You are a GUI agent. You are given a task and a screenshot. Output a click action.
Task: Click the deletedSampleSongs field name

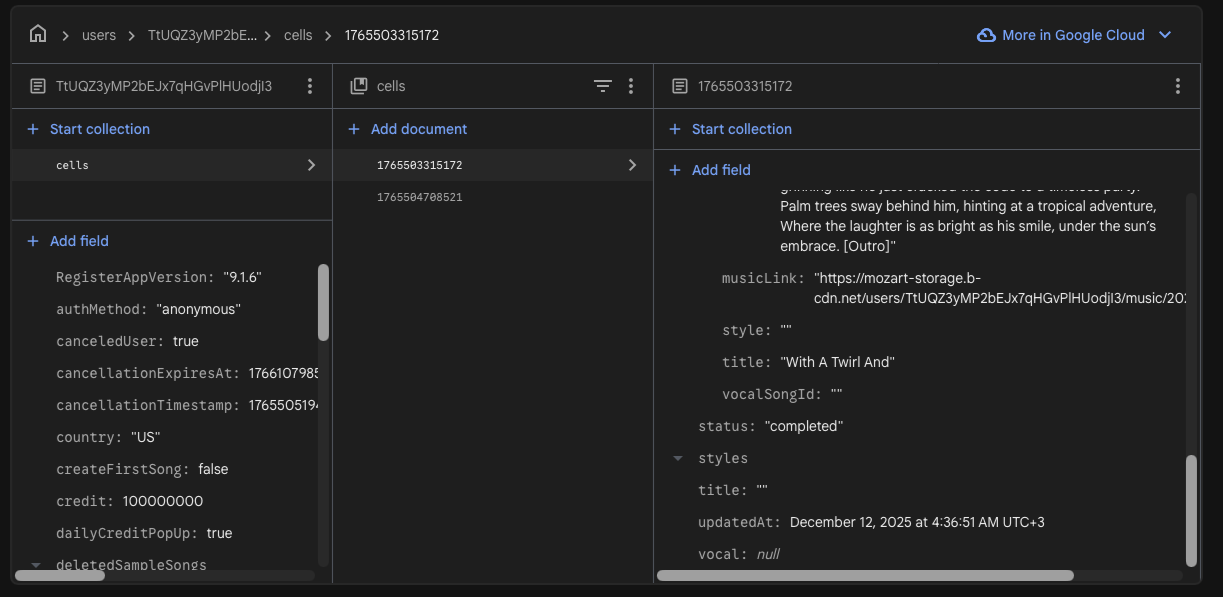(x=131, y=565)
